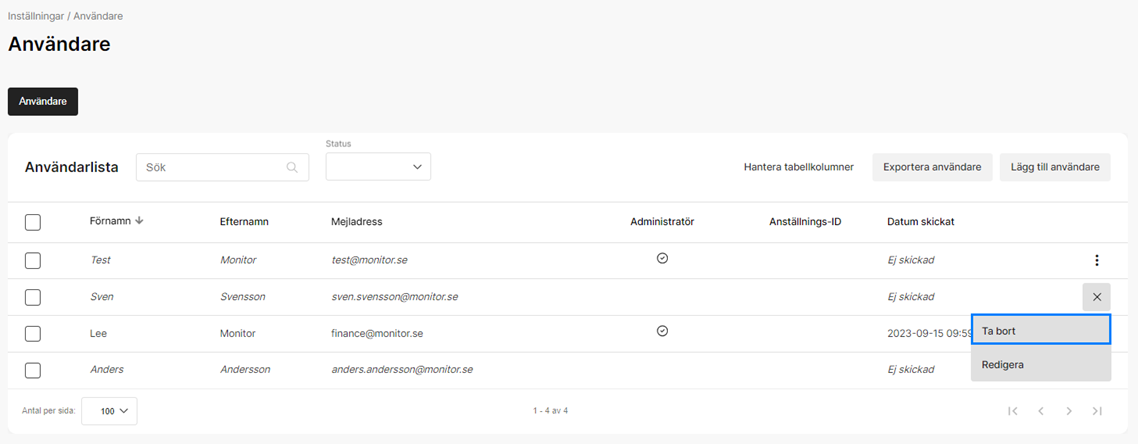Click the Förnamn sort arrow
Image resolution: width=1138 pixels, height=444 pixels.
click(x=139, y=221)
